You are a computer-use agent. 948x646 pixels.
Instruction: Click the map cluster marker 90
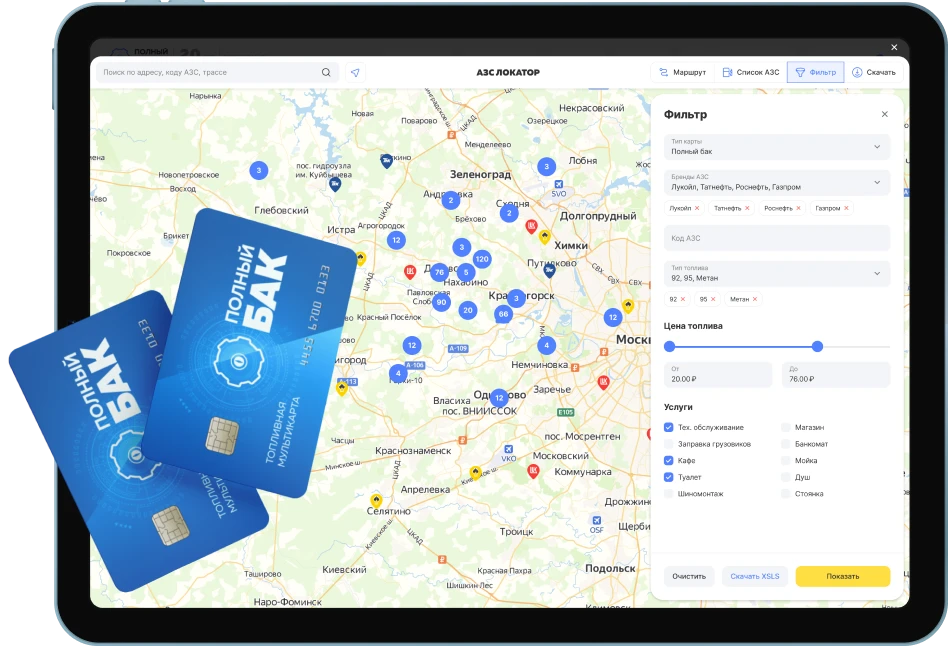[441, 302]
